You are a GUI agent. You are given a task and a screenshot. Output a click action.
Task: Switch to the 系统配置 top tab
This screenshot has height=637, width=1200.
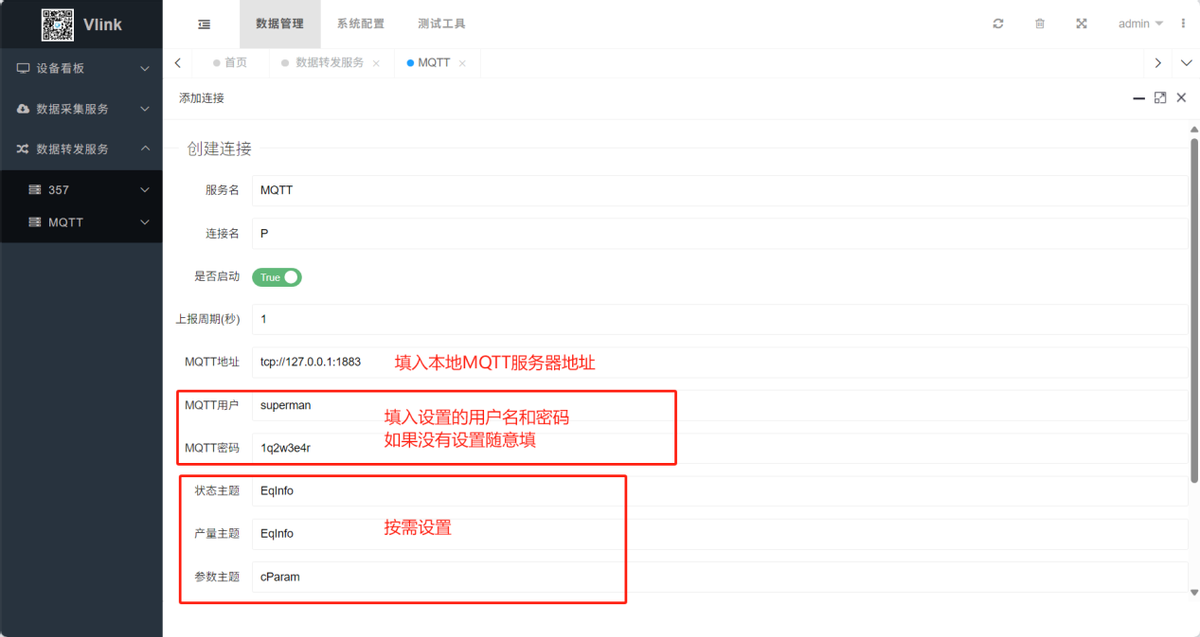coord(361,24)
